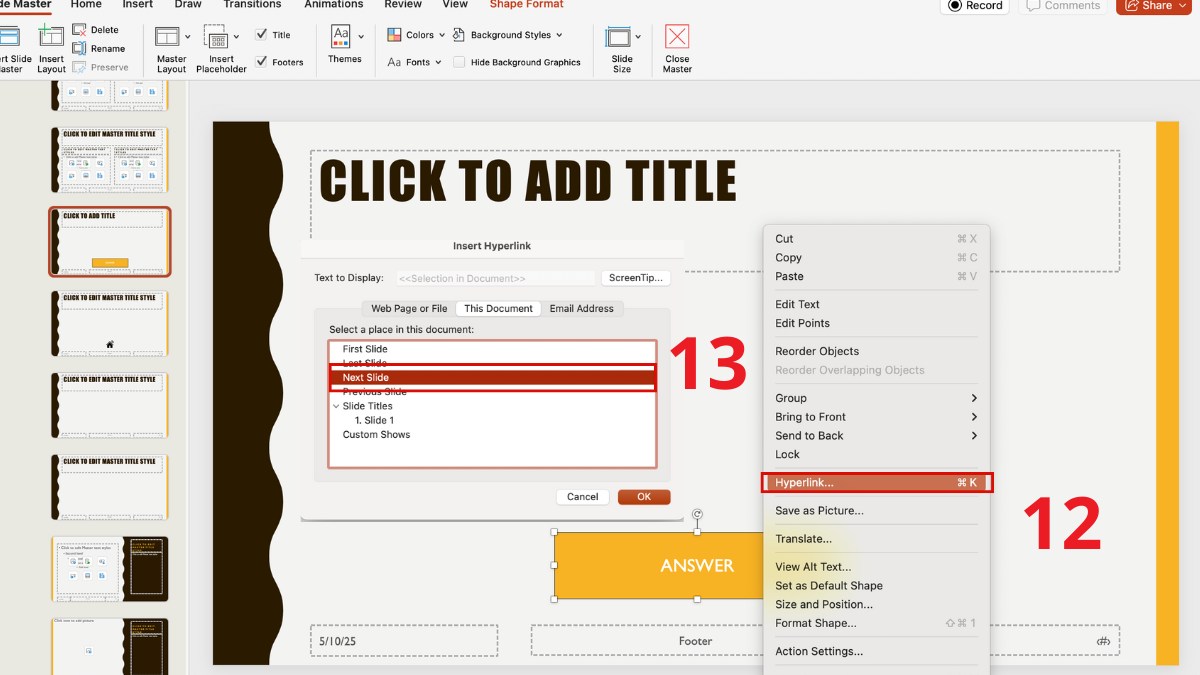1200x675 pixels.
Task: Switch to the Home ribbon tab
Action: click(86, 5)
